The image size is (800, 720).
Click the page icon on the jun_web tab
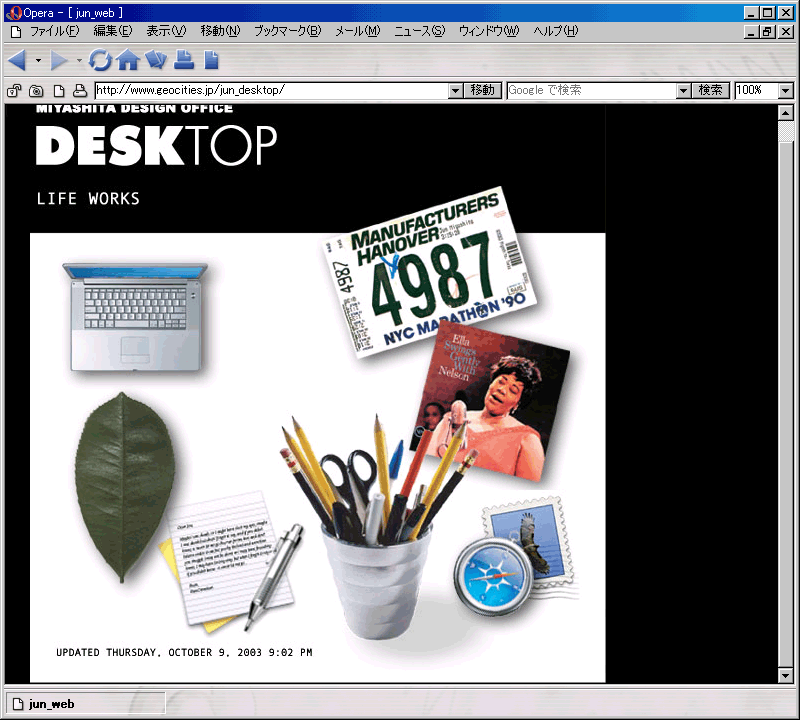(x=18, y=704)
